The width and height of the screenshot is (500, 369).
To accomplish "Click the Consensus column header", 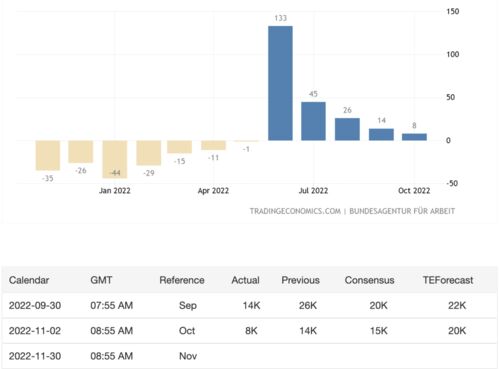I will click(369, 280).
